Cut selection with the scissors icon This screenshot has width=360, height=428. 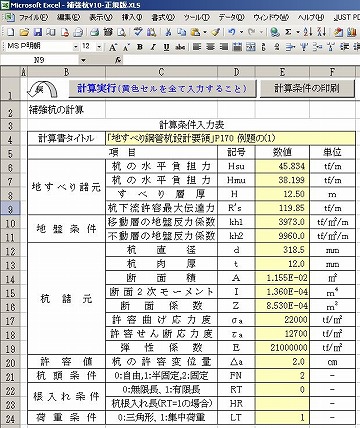(x=168, y=32)
